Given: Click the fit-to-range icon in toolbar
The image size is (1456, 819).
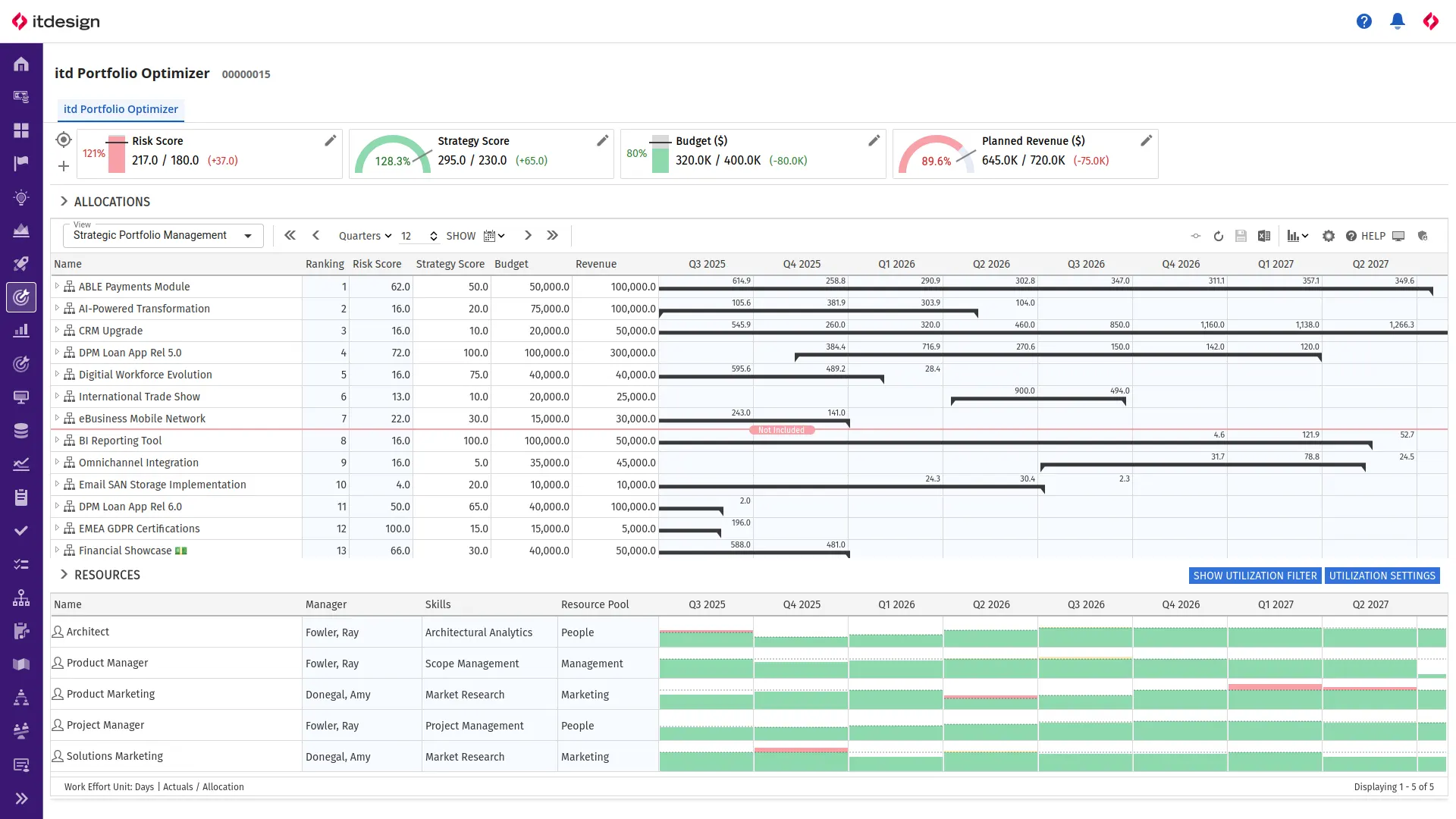Looking at the screenshot, I should (x=1196, y=236).
